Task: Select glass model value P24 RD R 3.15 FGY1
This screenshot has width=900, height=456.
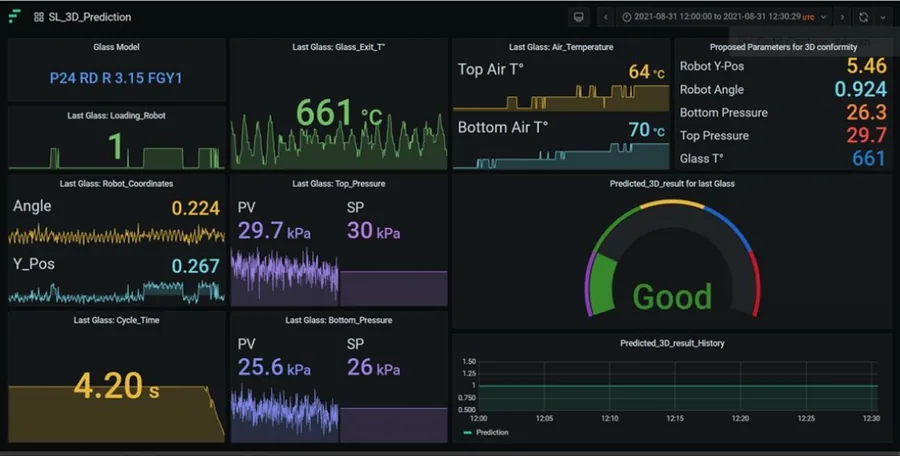Action: click(x=116, y=78)
